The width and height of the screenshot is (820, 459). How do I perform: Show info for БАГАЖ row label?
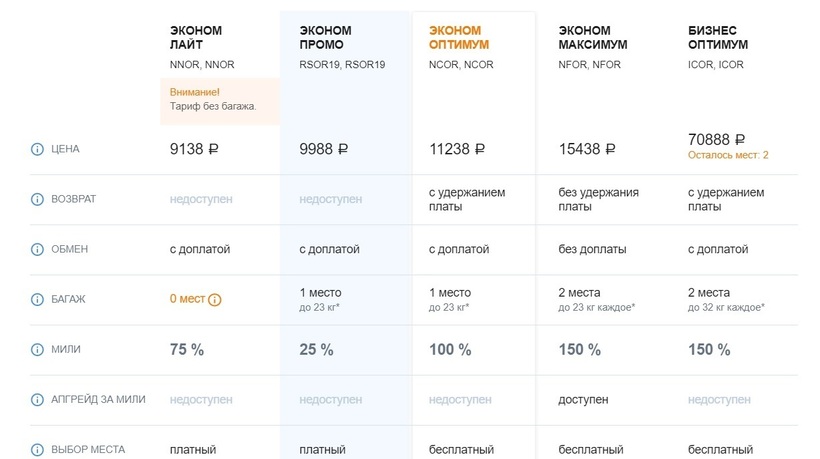[38, 299]
